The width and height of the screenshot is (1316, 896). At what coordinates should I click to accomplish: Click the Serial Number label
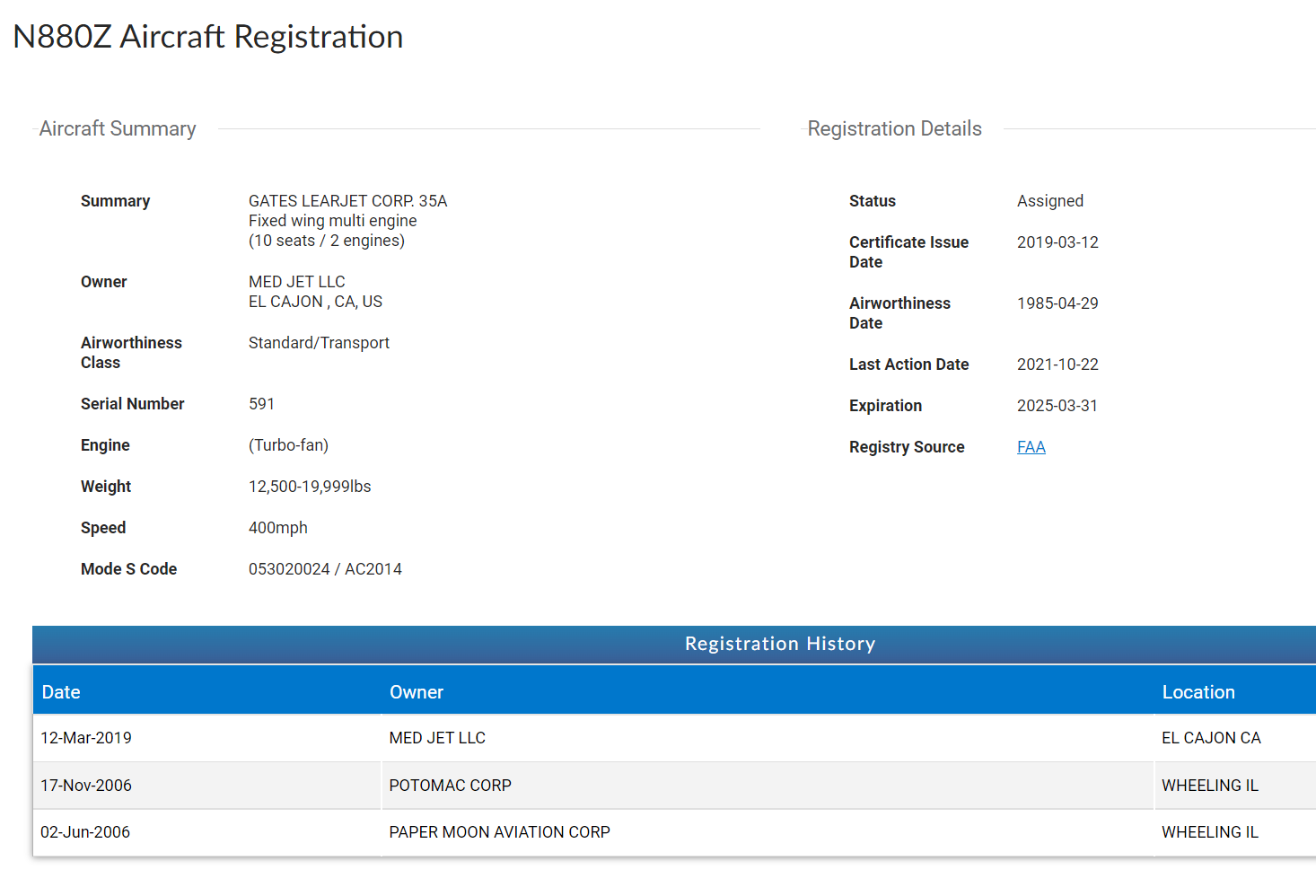(132, 404)
